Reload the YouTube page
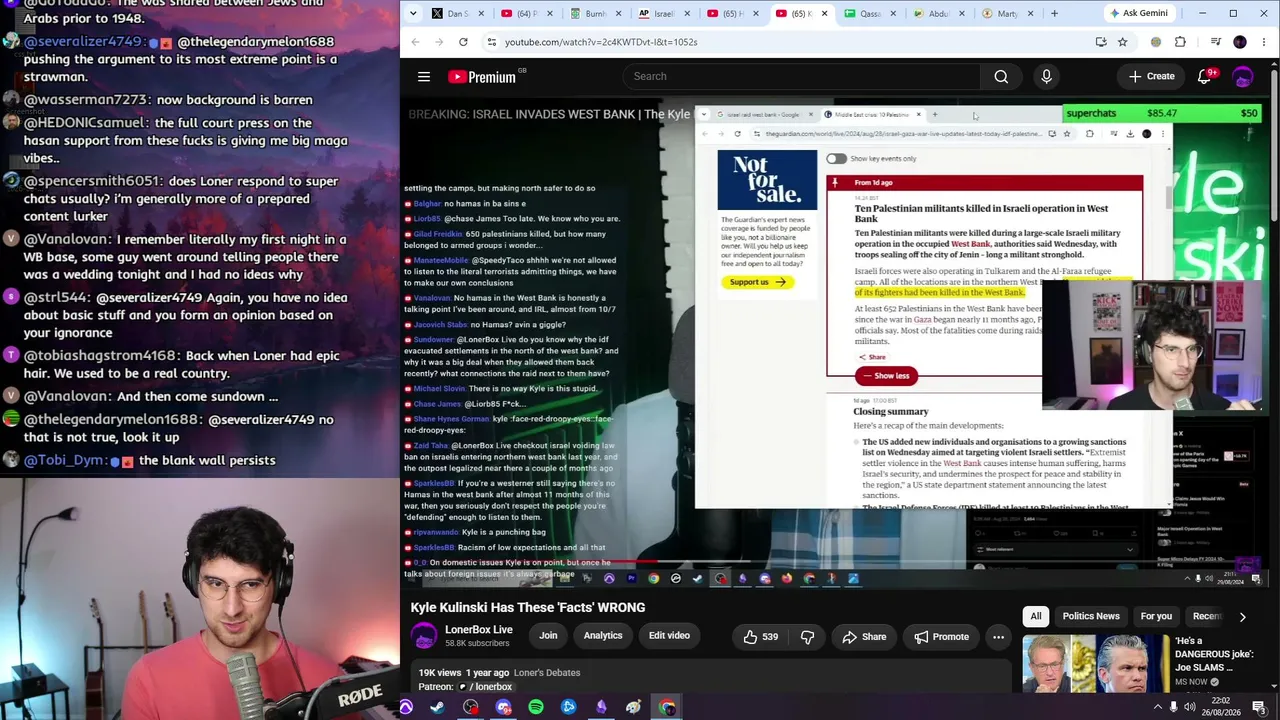Screen dimensions: 1280x720 [463, 42]
